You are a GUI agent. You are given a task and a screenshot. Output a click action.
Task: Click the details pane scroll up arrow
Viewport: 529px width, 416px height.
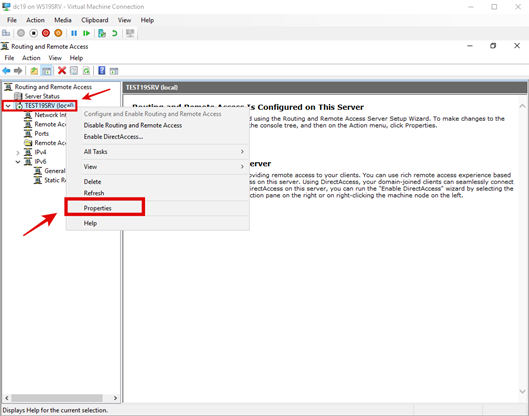522,106
